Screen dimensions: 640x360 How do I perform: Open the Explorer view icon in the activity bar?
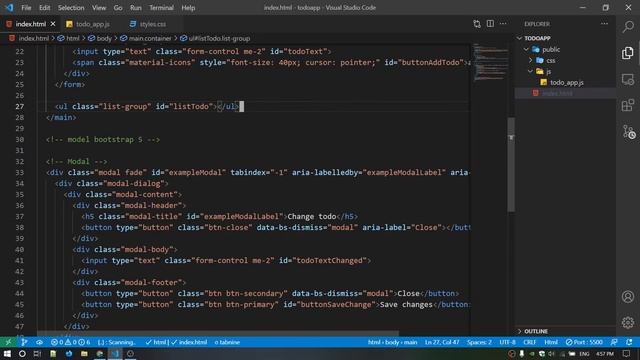[628, 53]
